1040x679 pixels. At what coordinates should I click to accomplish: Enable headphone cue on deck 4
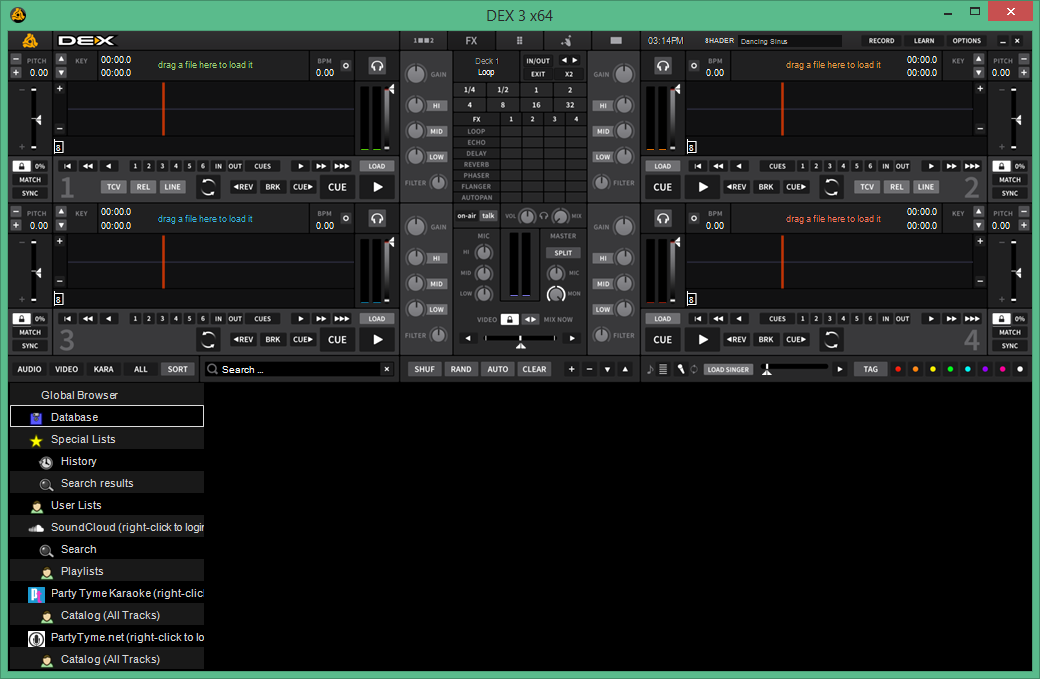663,218
